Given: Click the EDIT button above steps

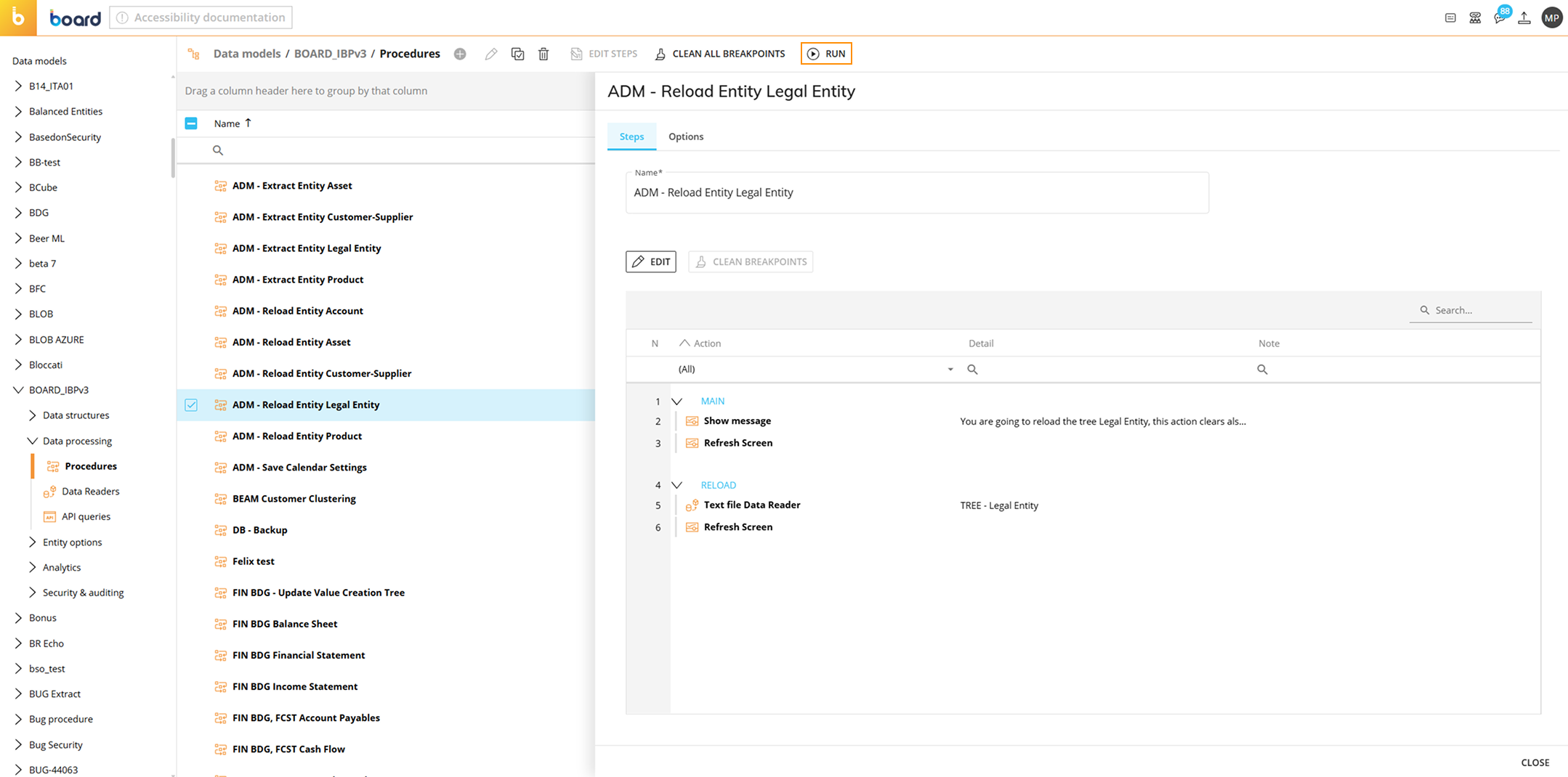Looking at the screenshot, I should click(651, 261).
